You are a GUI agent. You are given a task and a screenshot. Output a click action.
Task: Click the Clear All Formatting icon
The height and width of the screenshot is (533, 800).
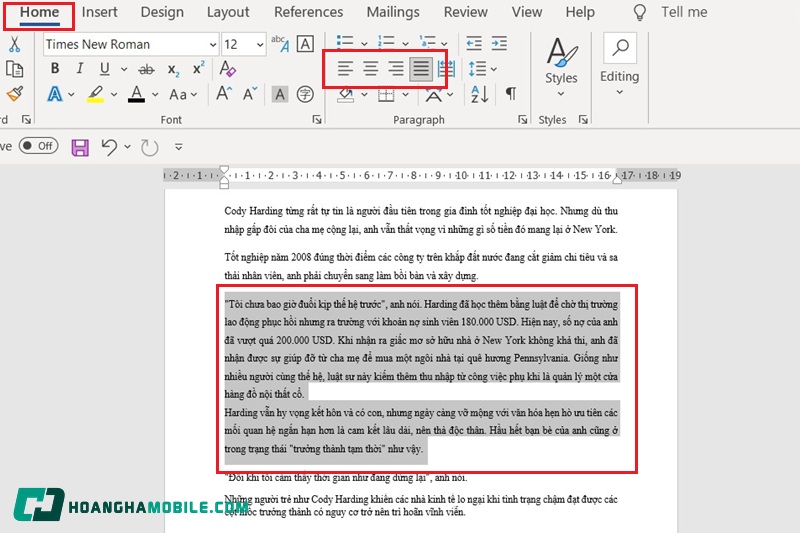coord(227,69)
